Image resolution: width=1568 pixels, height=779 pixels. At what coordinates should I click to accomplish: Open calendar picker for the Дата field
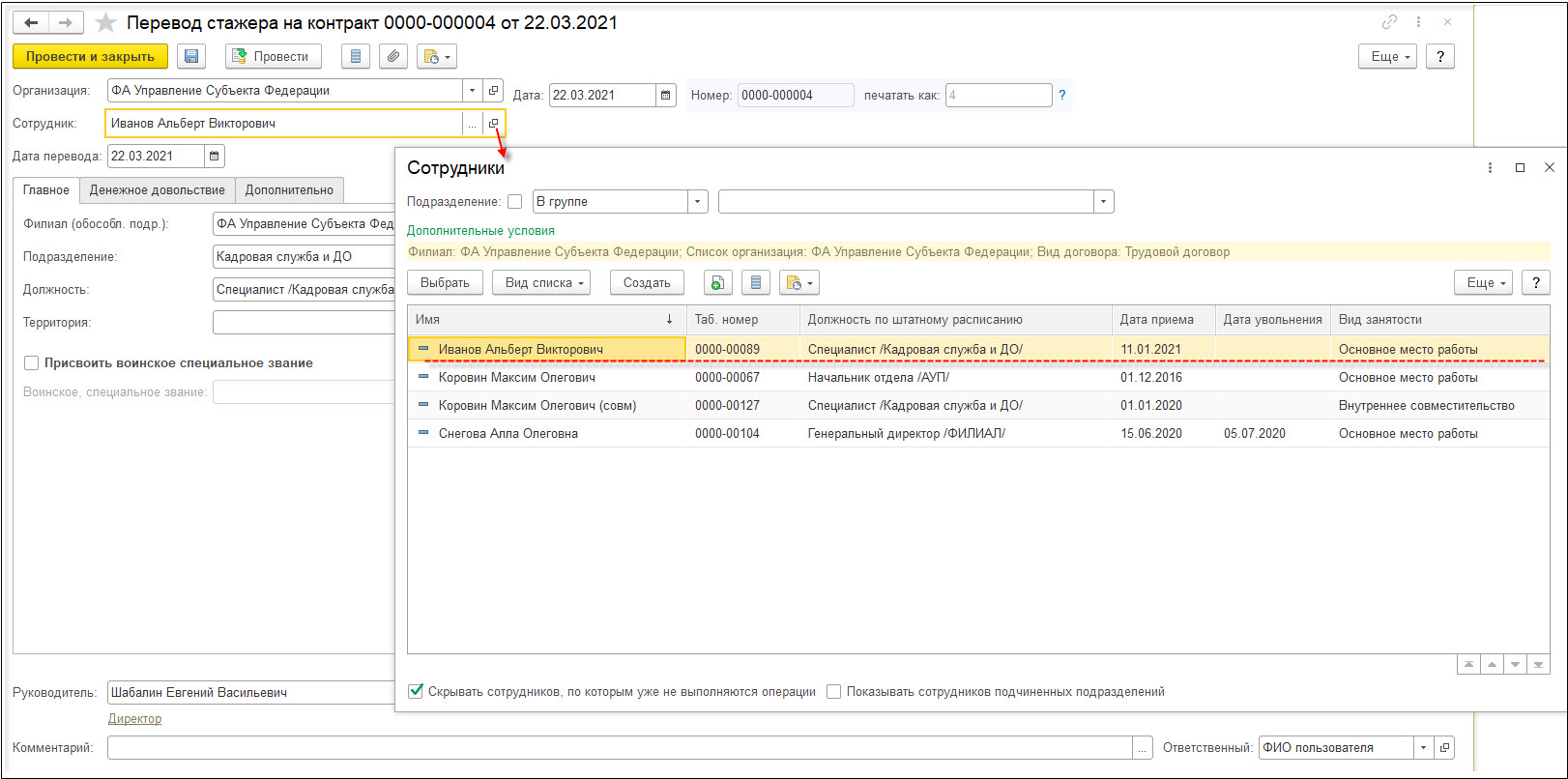click(x=665, y=95)
